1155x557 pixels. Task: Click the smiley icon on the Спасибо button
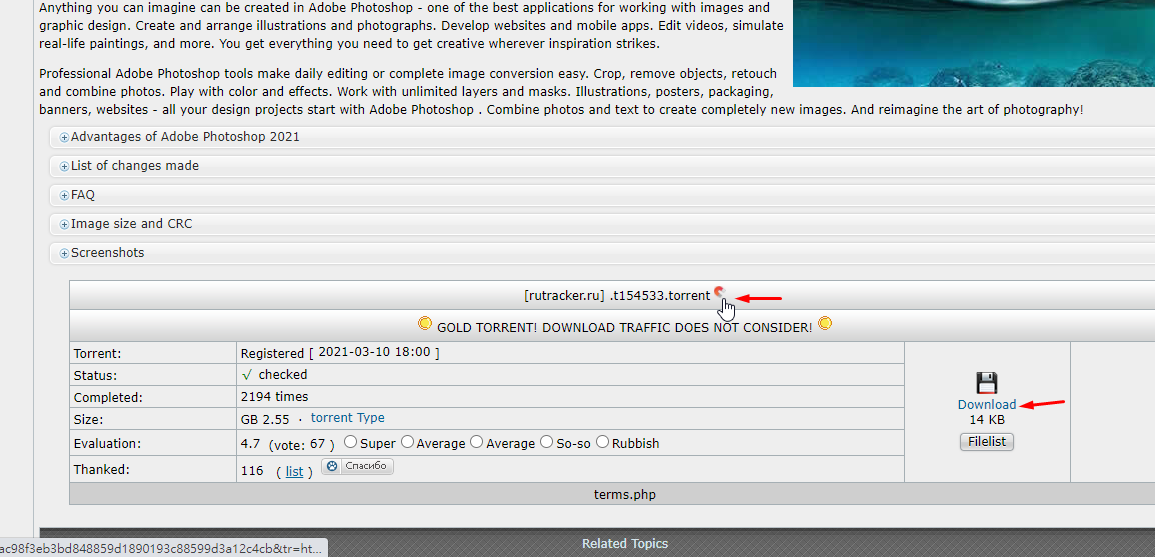[332, 466]
